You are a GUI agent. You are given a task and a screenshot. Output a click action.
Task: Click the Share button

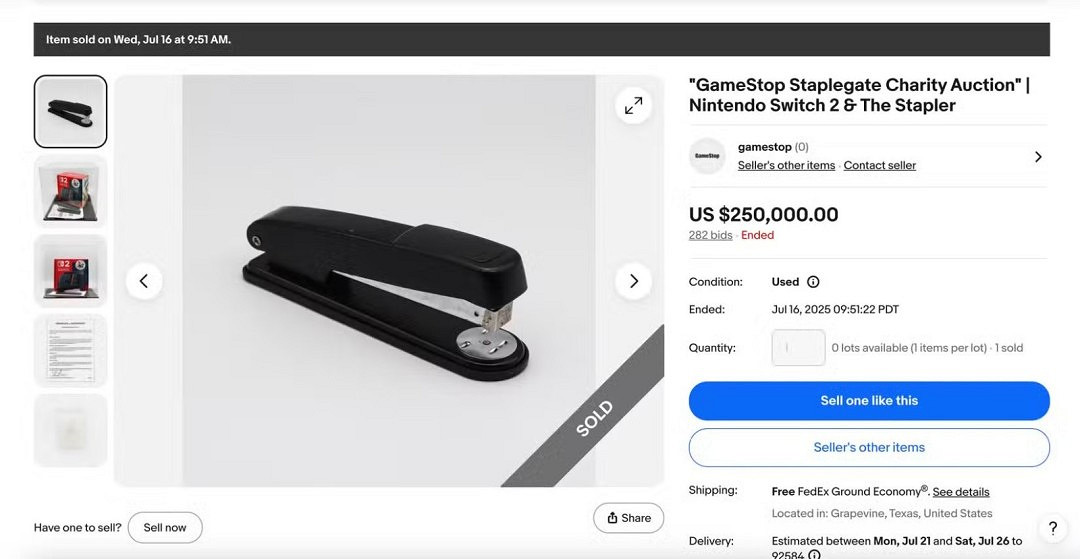coord(628,518)
